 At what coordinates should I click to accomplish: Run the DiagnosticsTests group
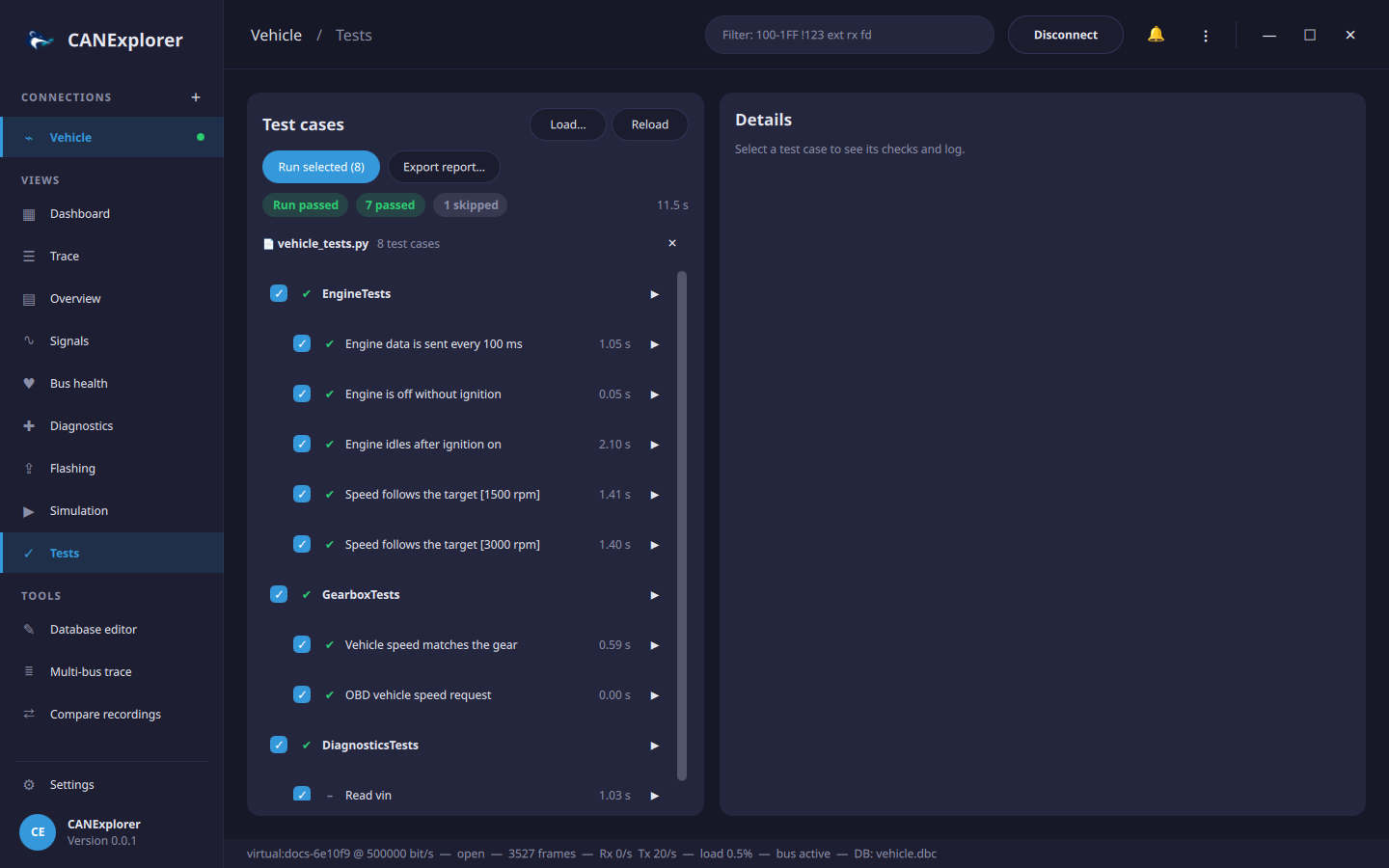[x=654, y=746]
